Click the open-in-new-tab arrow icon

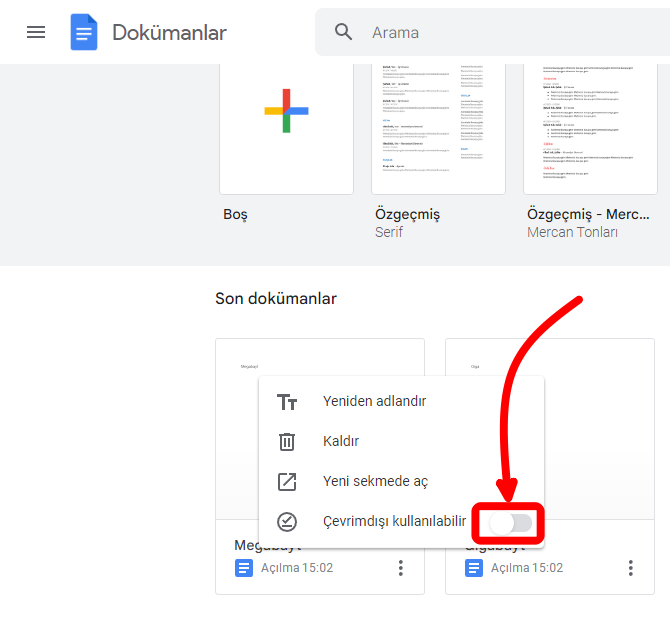point(287,481)
